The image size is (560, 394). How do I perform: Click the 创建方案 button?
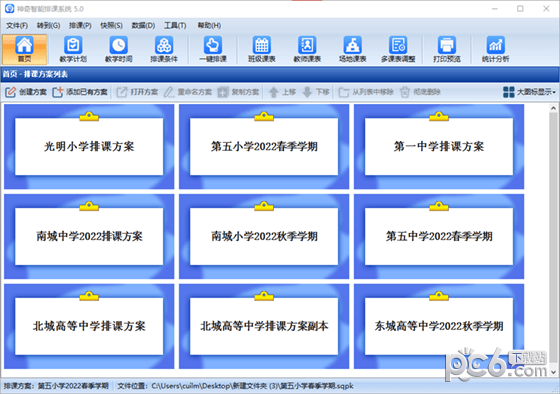(x=26, y=92)
